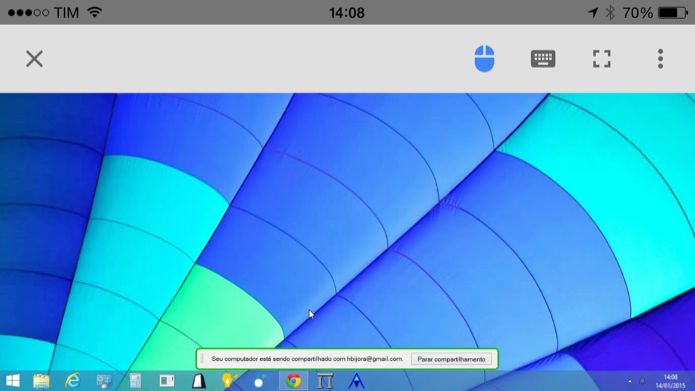Open the Calculator taskbar icon

point(135,381)
